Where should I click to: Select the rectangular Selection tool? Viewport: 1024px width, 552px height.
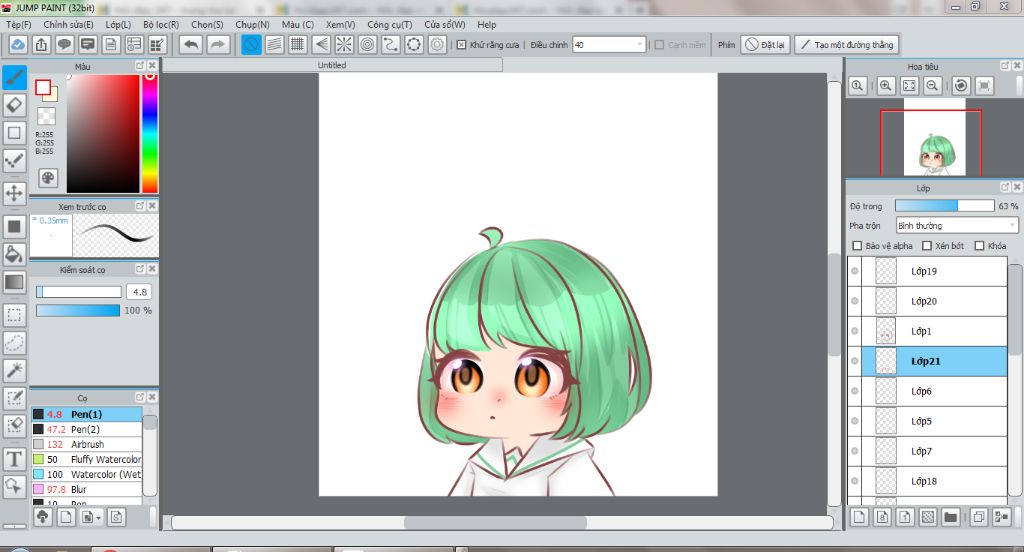14,315
